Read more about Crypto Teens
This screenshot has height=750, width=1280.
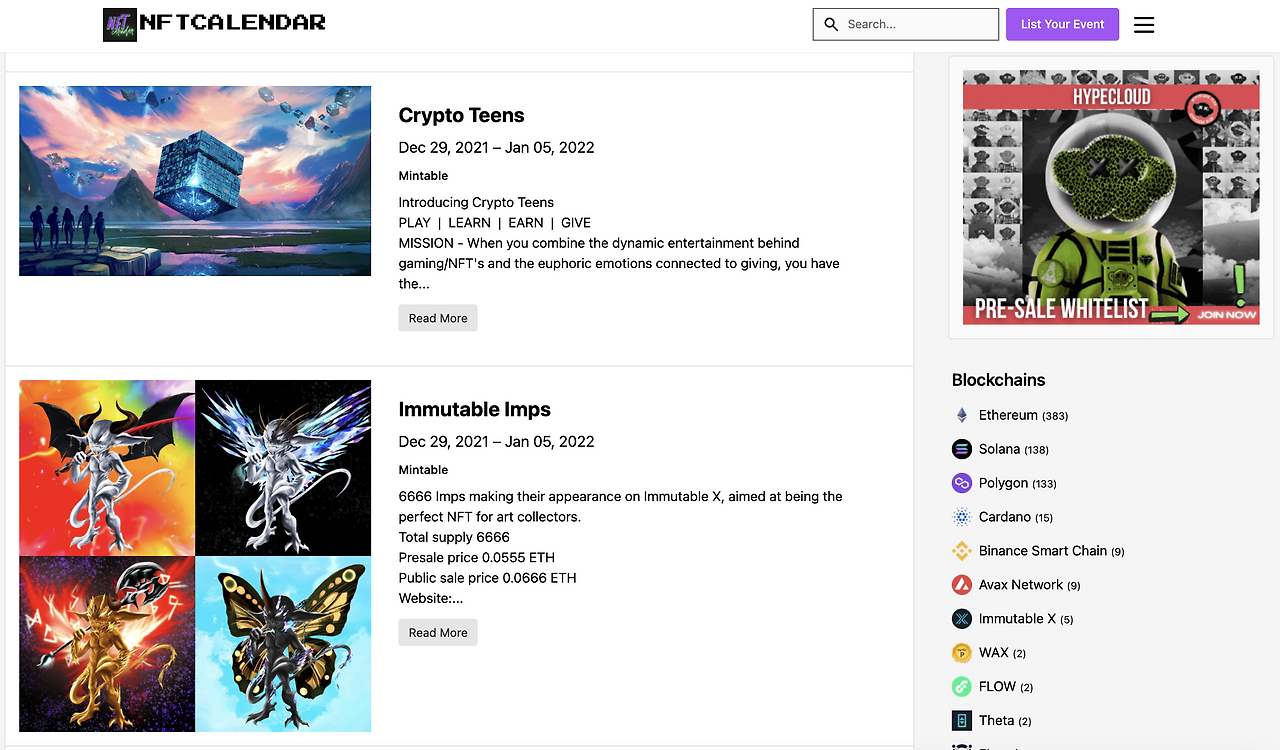pos(438,318)
